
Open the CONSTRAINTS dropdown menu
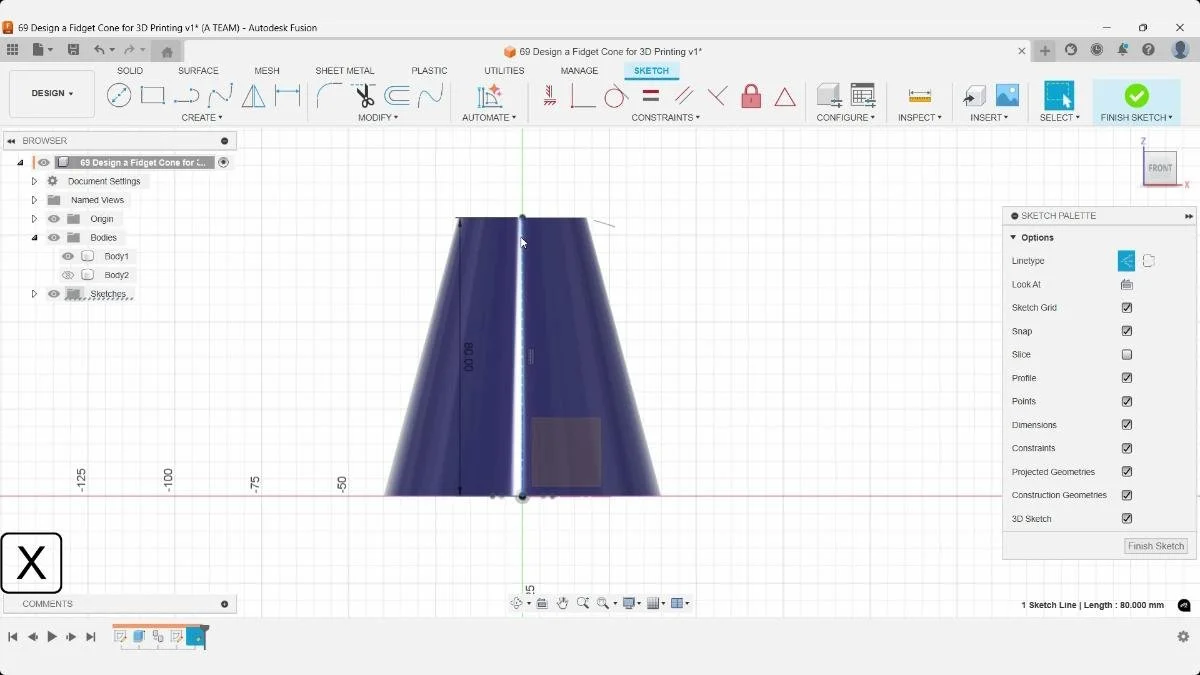click(665, 118)
